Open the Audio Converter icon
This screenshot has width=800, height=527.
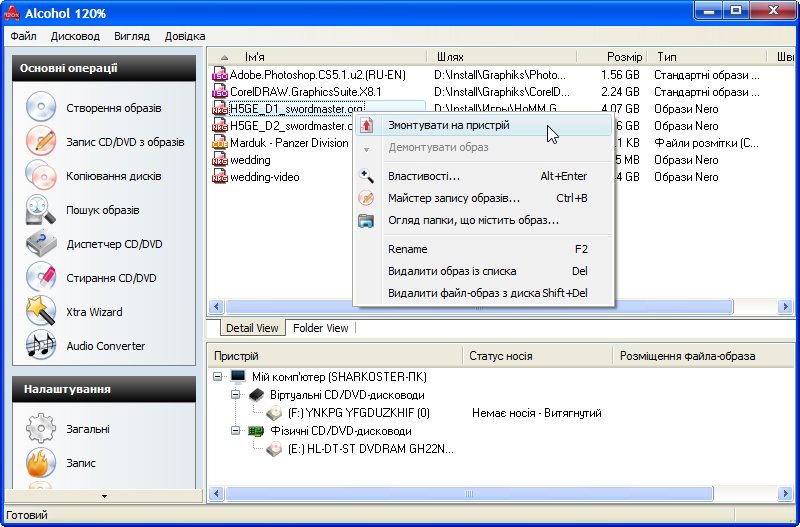(41, 345)
